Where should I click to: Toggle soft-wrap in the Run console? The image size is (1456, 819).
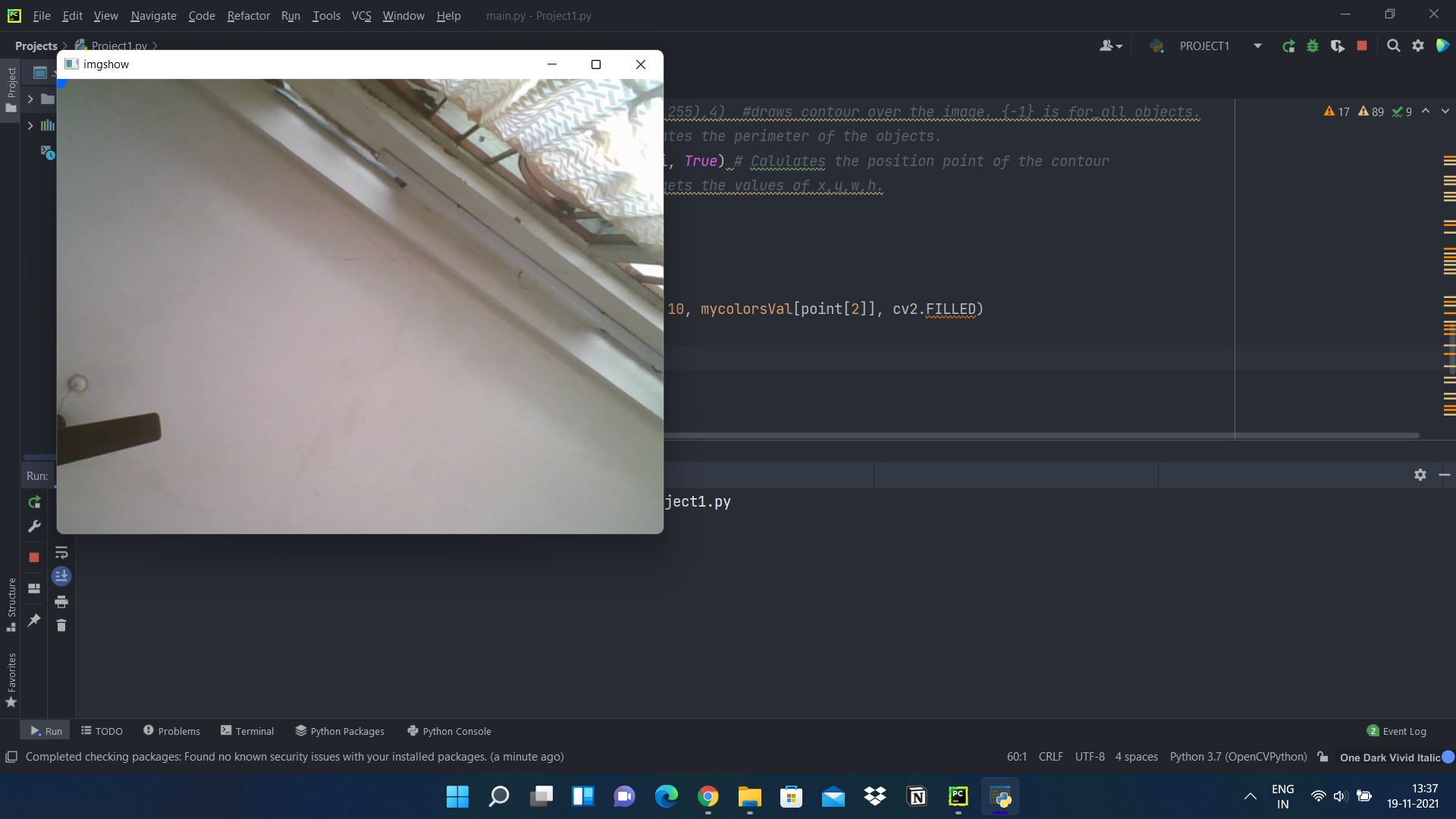62,553
